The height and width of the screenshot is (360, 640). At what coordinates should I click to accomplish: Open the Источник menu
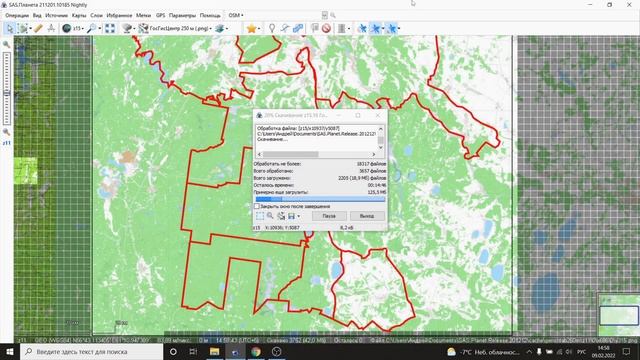point(56,16)
